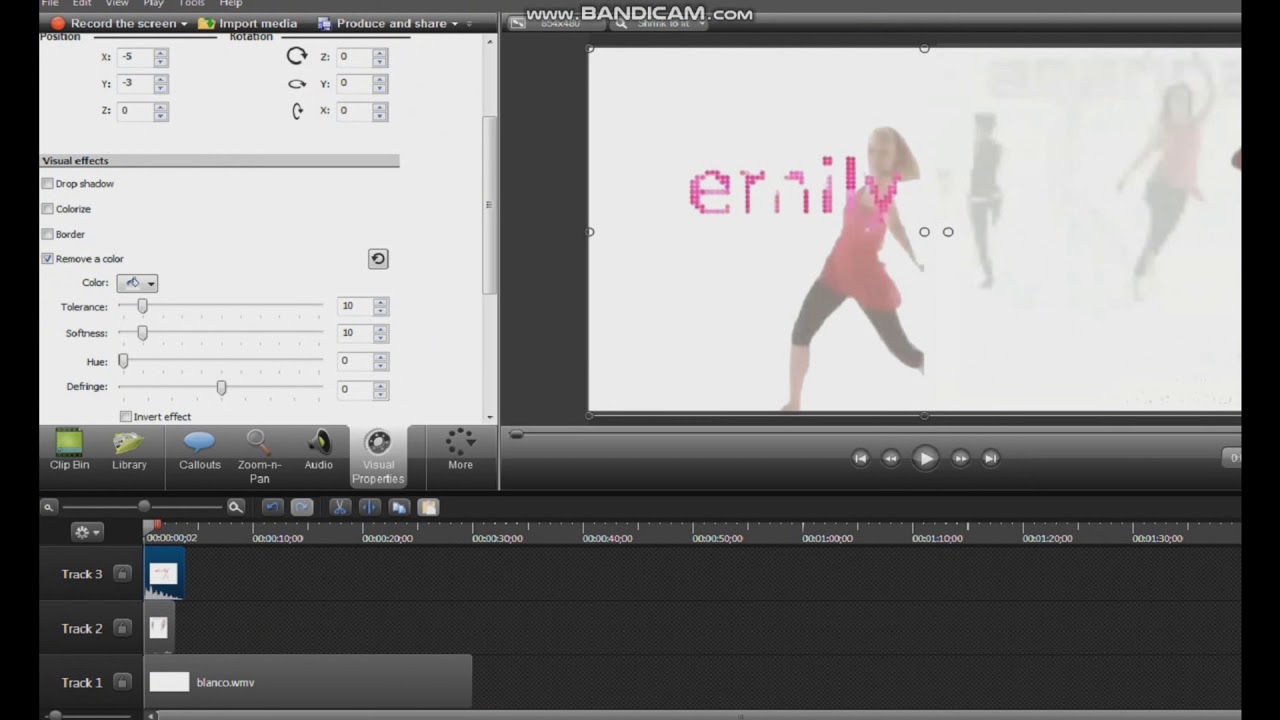
Task: Turn on the Border checkbox
Action: (47, 234)
